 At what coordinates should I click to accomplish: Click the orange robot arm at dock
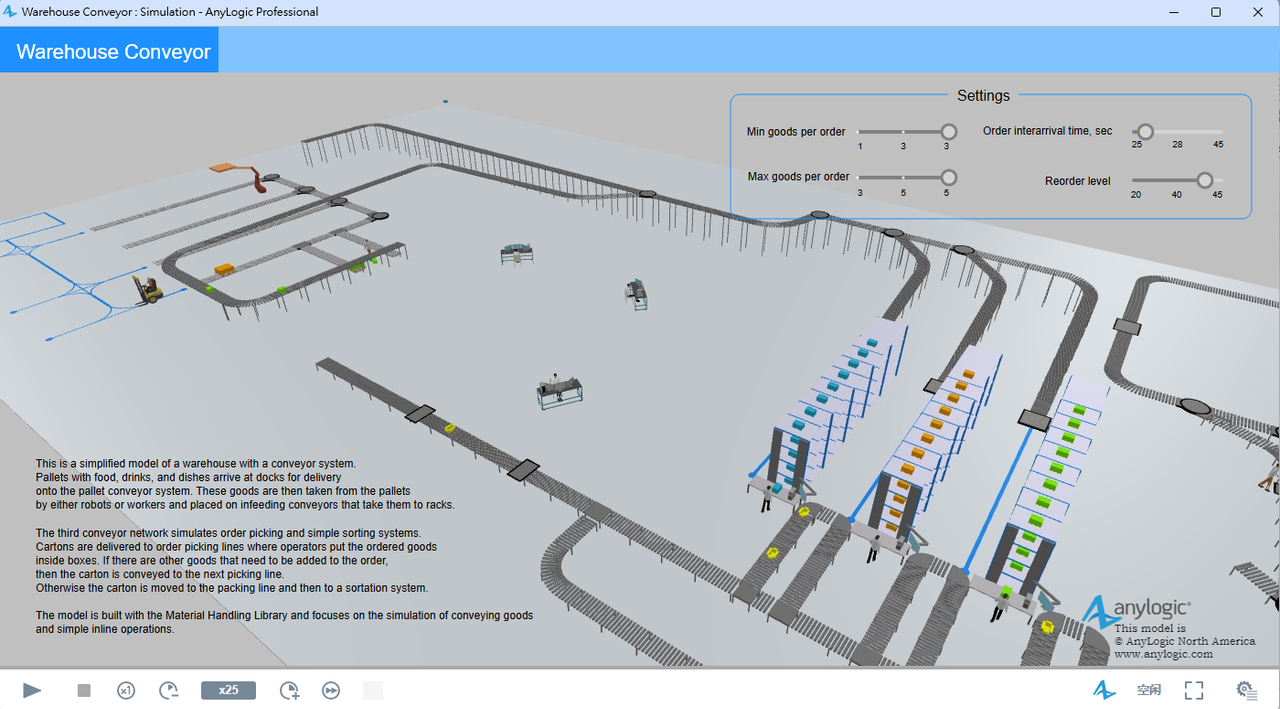(x=258, y=180)
